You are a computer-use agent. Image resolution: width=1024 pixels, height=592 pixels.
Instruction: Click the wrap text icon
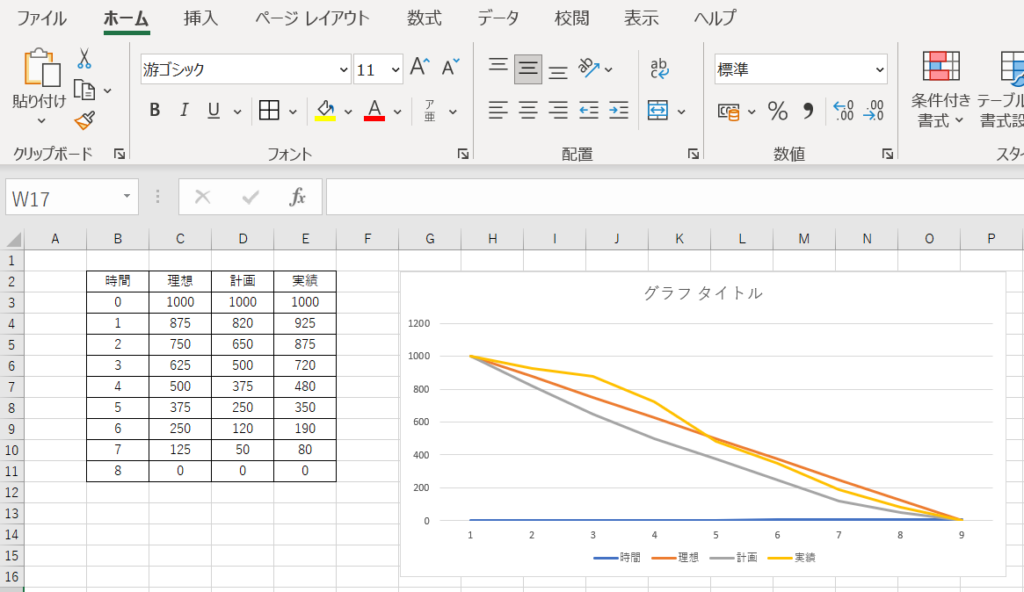(x=659, y=68)
